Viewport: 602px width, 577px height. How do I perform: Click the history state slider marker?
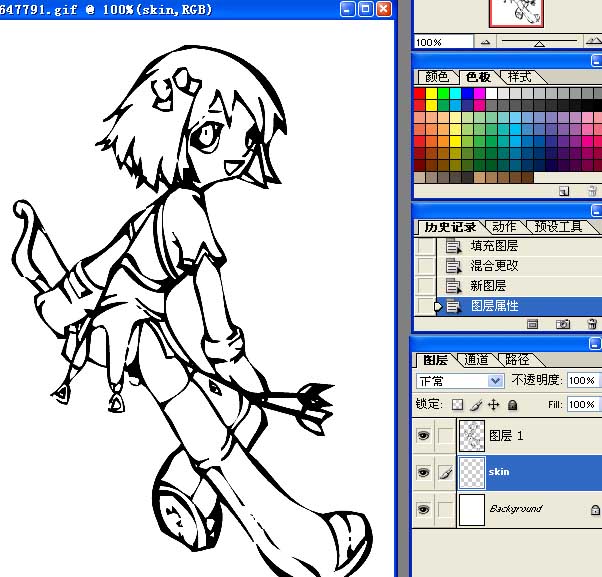coord(438,307)
